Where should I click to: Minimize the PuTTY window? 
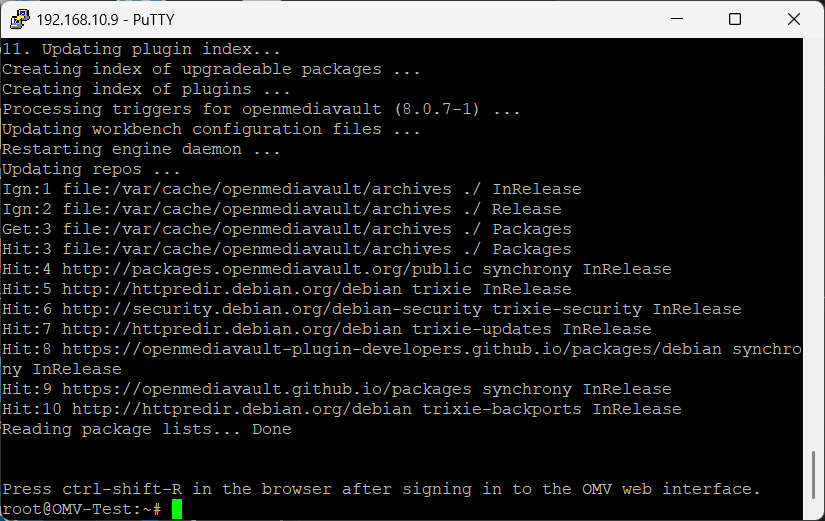pyautogui.click(x=677, y=19)
